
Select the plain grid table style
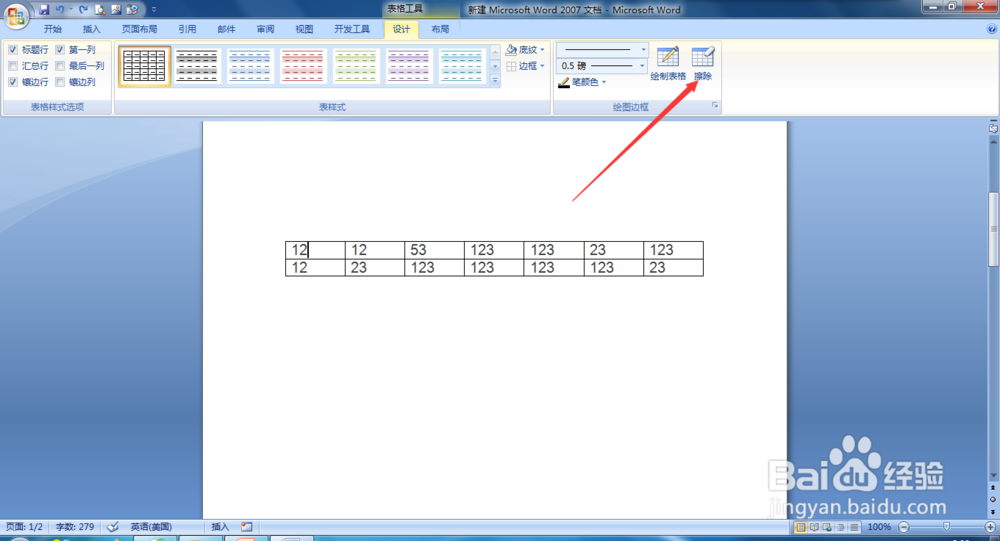[x=144, y=66]
